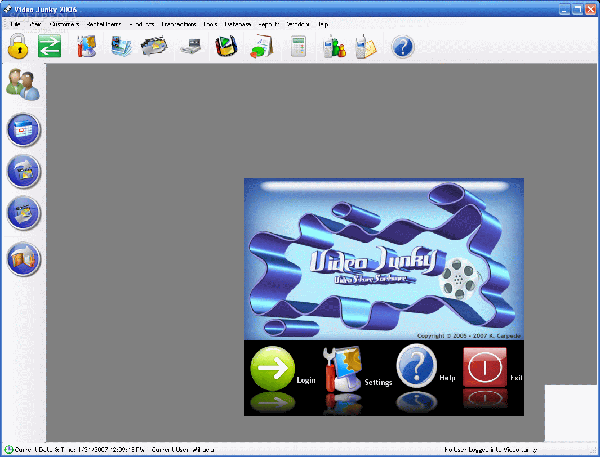Viewport: 600px width, 457px height.
Task: Click the green clock status bar icon
Action: (x=8, y=449)
